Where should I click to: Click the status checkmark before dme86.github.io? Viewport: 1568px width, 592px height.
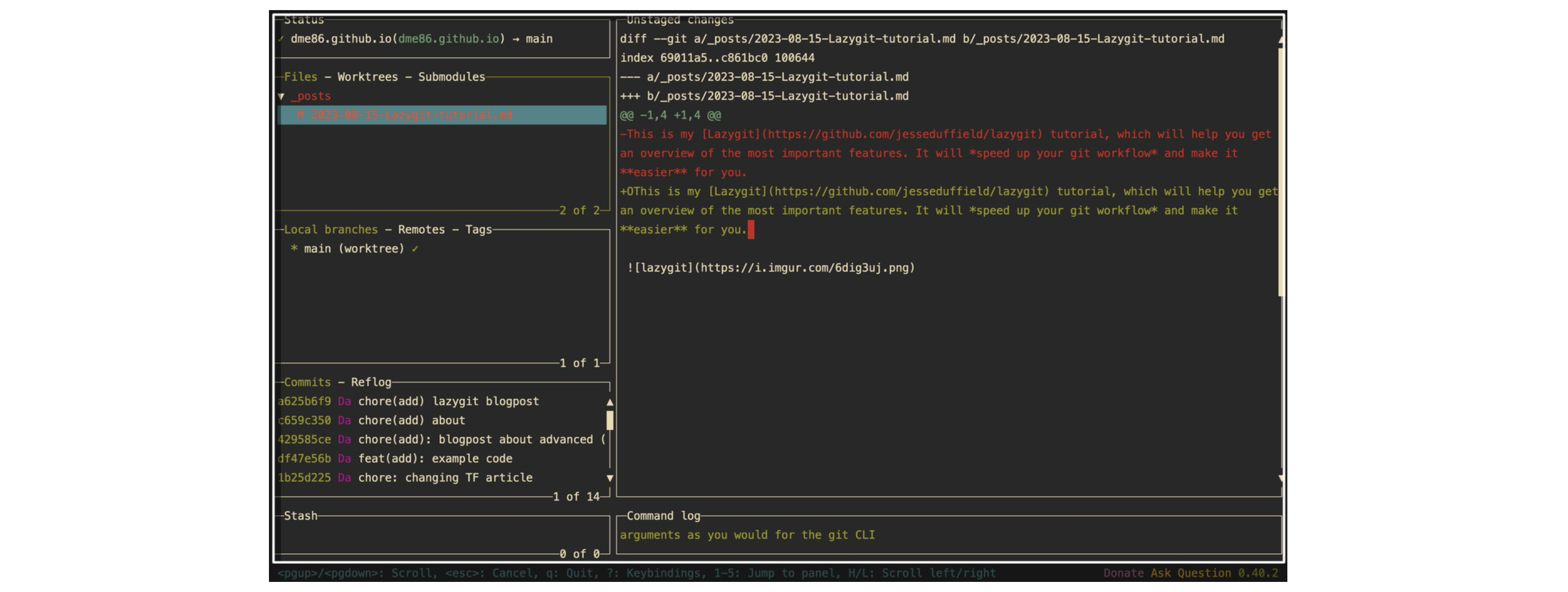(x=281, y=39)
